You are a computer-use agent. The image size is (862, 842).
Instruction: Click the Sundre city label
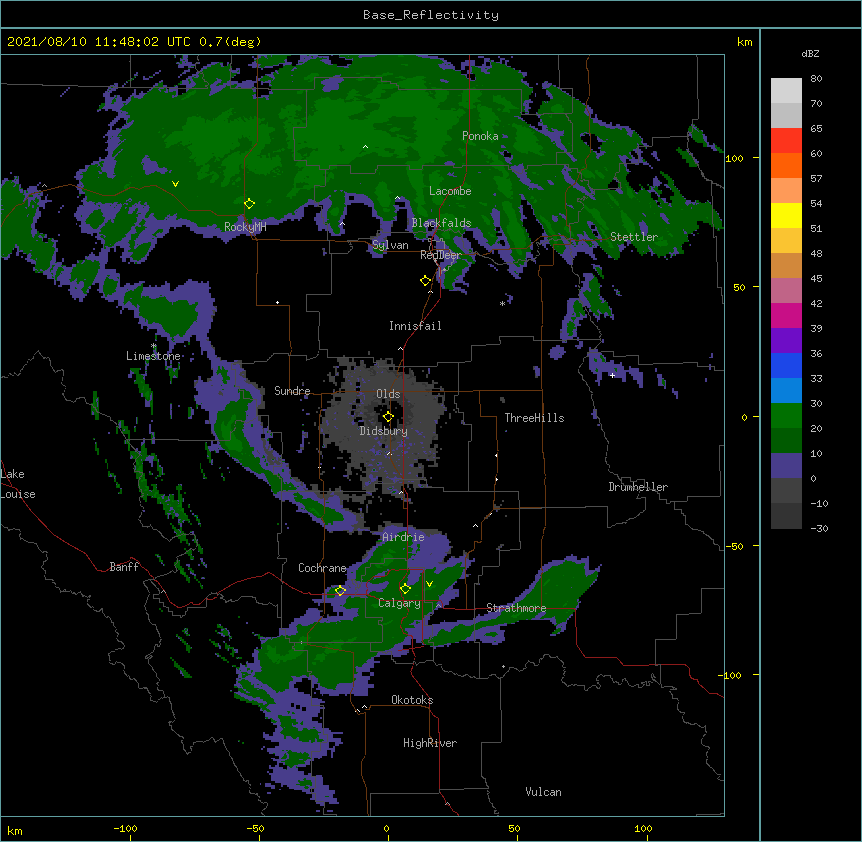click(x=292, y=391)
